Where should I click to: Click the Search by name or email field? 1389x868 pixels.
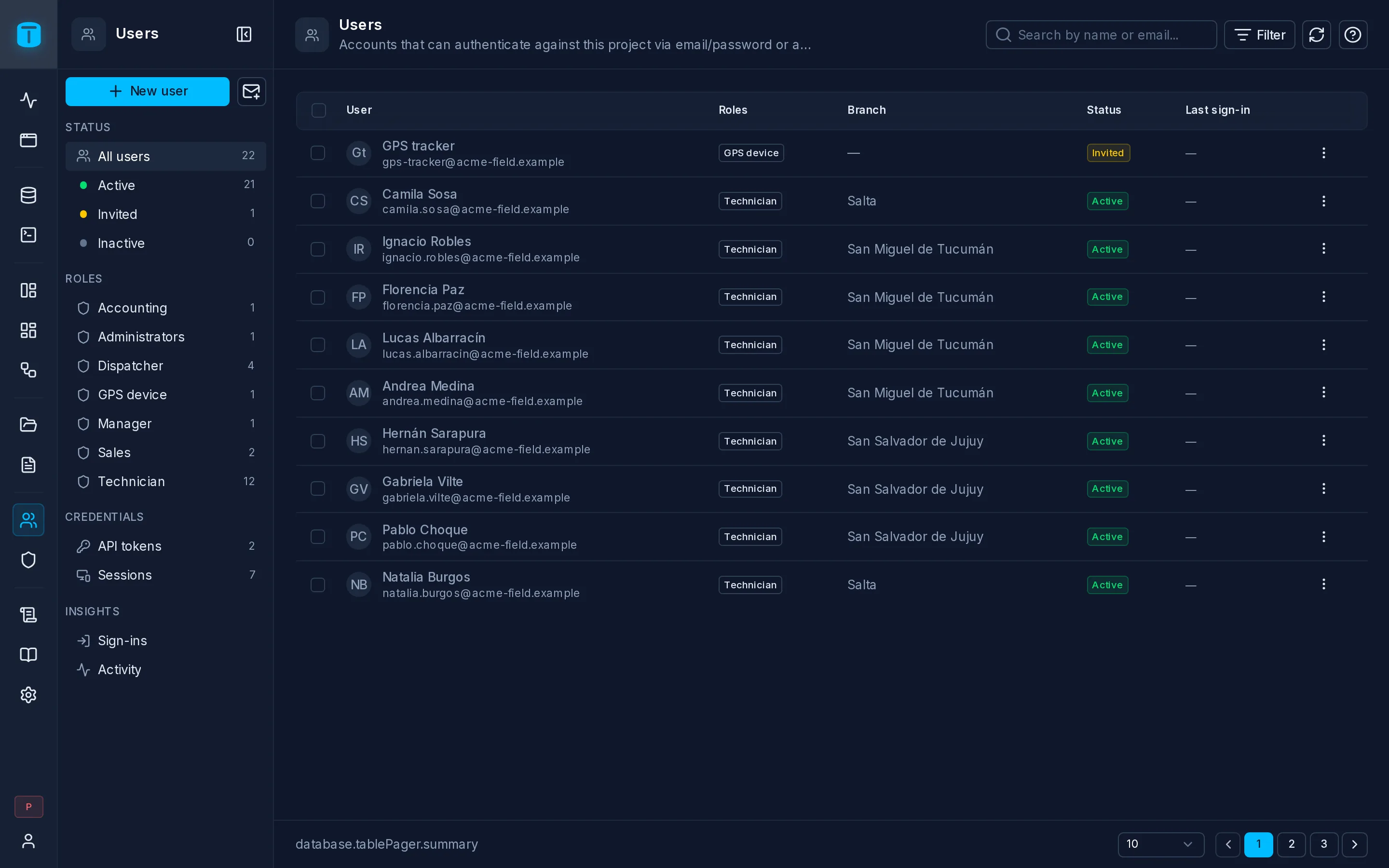pos(1101,35)
